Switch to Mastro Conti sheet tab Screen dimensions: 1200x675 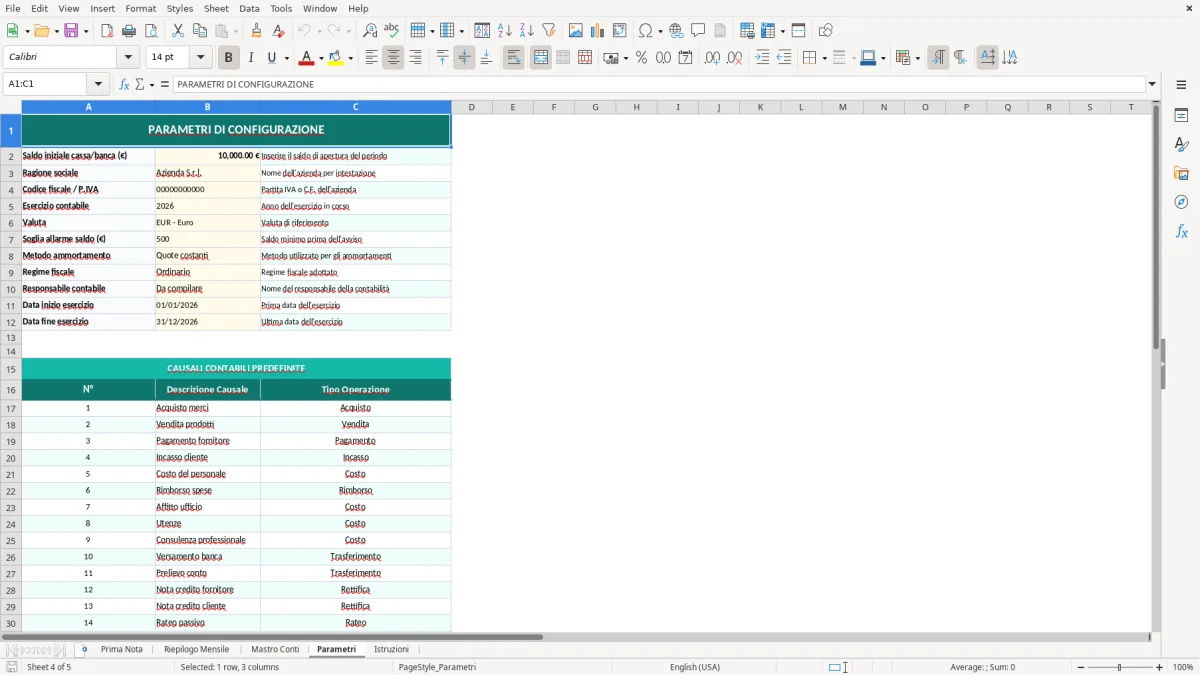275,649
